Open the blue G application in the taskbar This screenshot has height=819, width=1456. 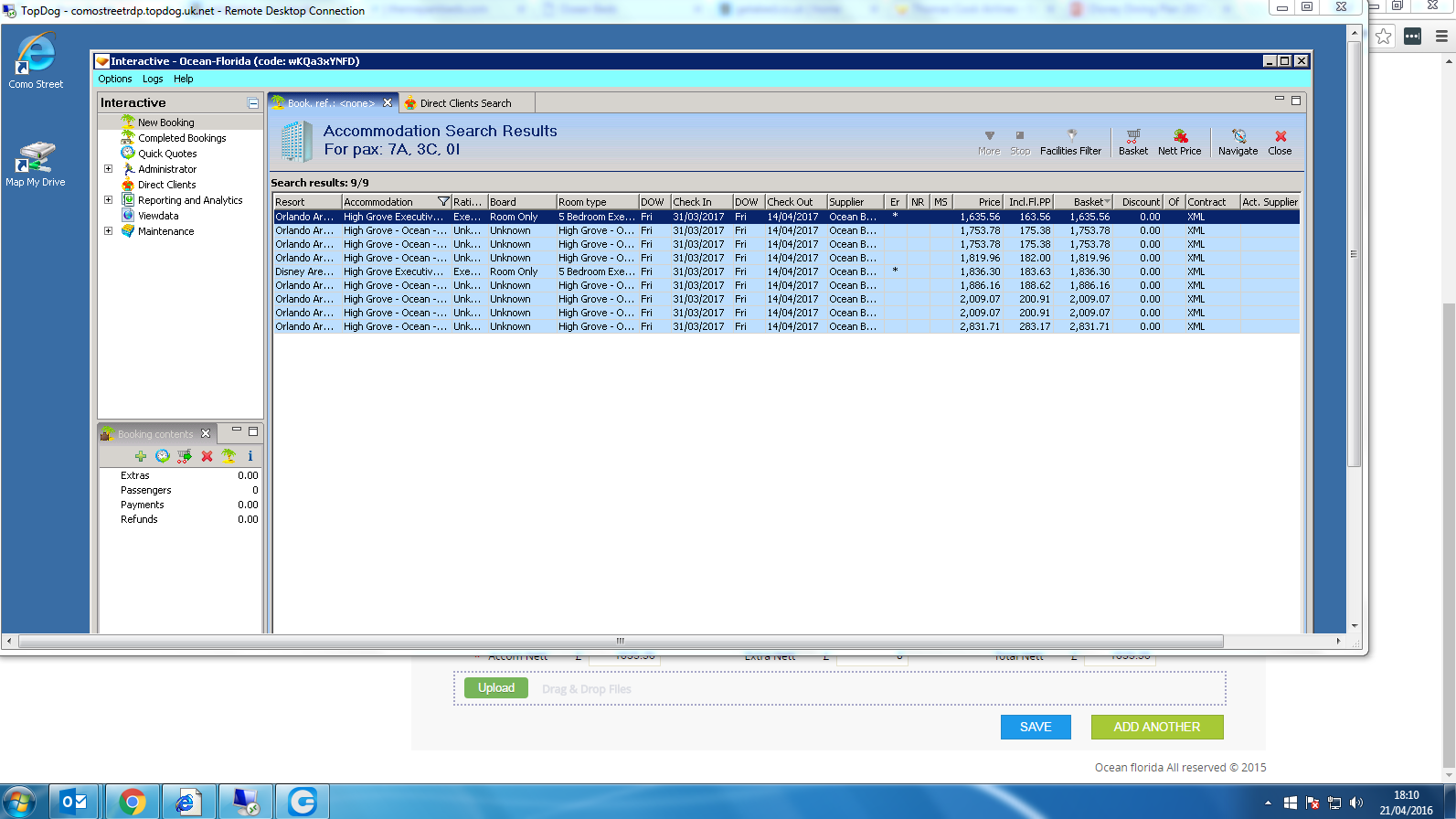tap(303, 802)
